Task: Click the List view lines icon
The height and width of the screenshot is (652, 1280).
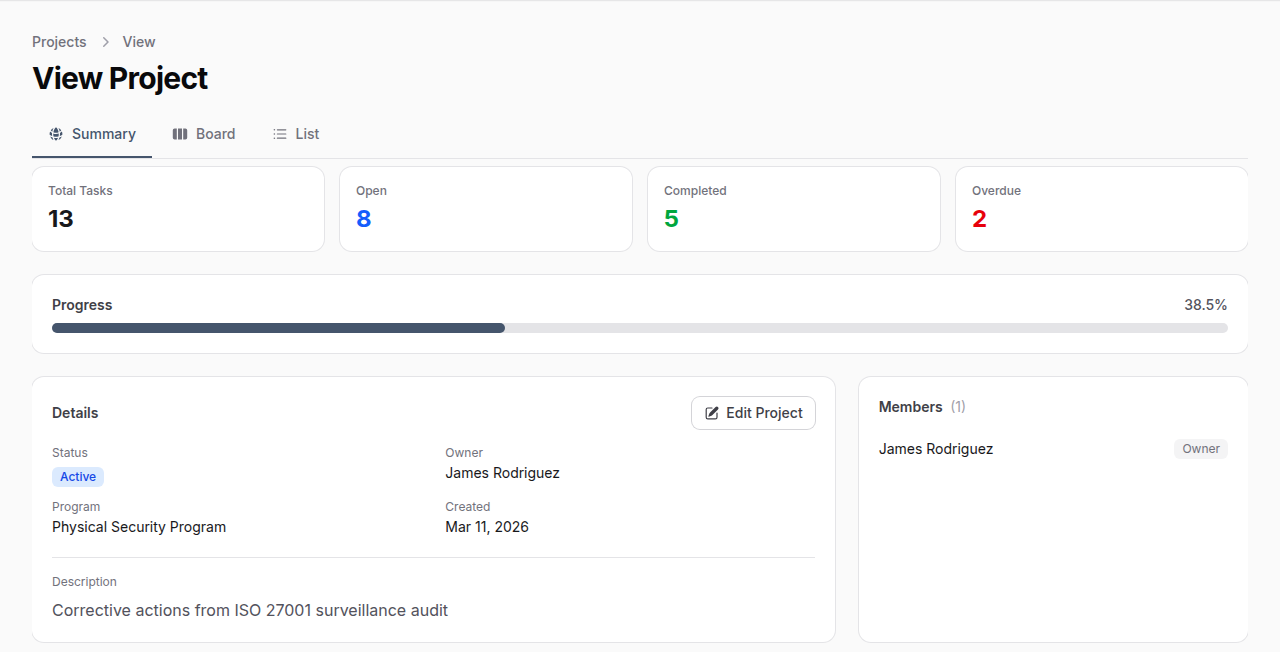Action: click(x=279, y=133)
